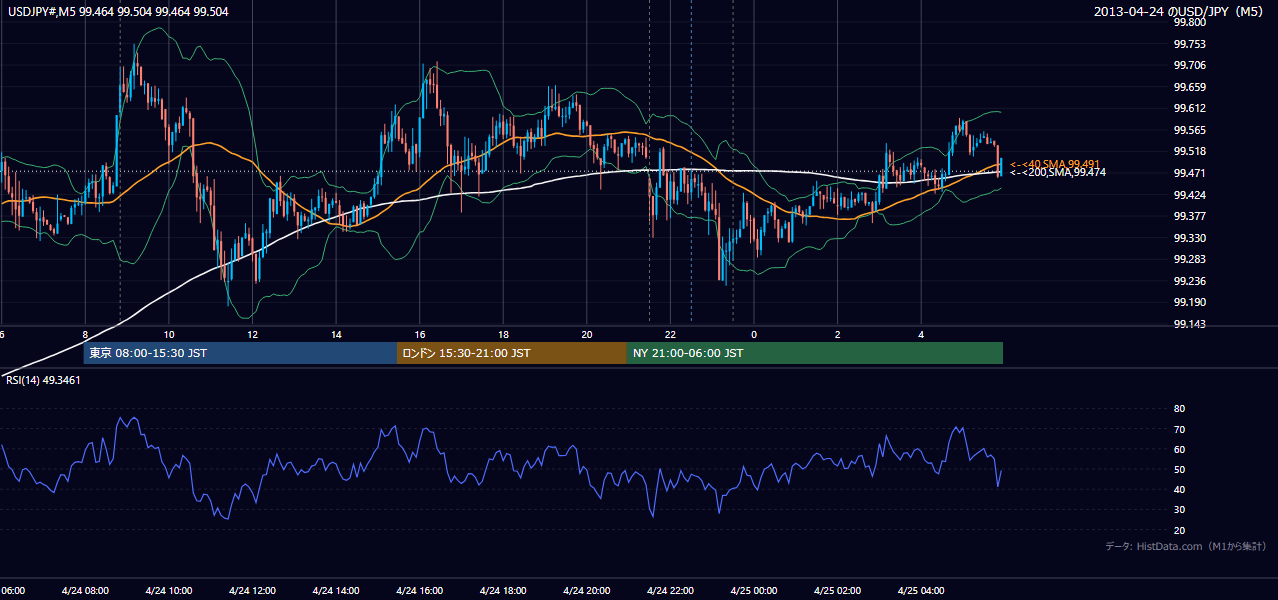1278x600 pixels.
Task: Click the 99.377 price axis label
Action: pos(1190,216)
